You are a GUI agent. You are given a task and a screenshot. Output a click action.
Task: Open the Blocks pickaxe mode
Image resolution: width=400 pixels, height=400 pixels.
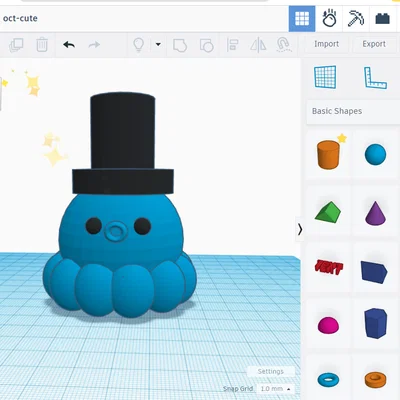(x=356, y=18)
